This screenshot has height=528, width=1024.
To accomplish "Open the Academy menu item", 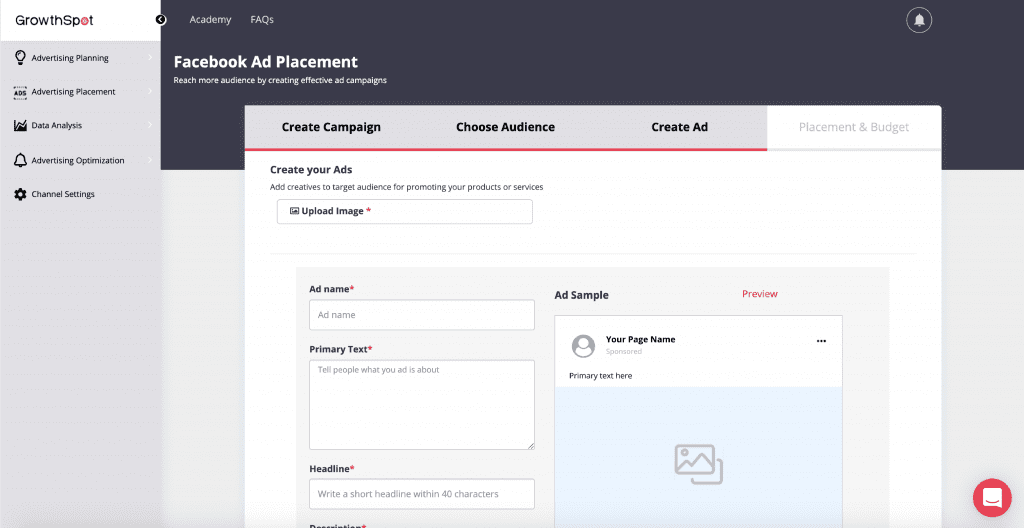I will 210,20.
